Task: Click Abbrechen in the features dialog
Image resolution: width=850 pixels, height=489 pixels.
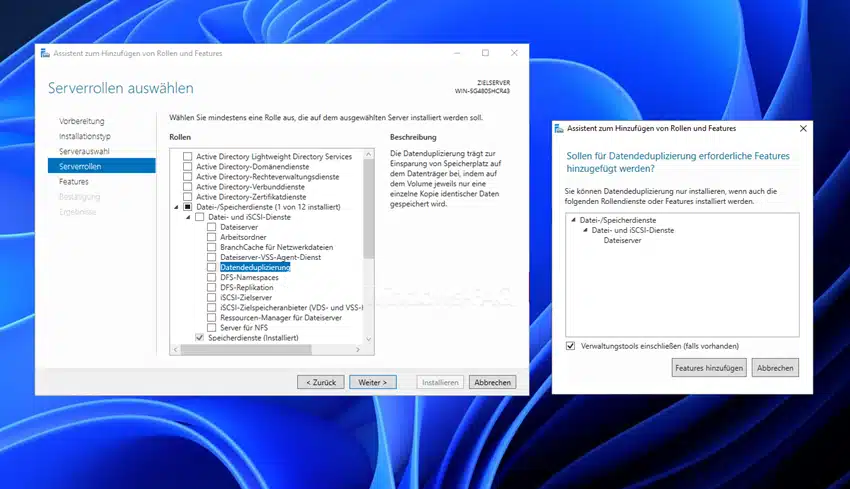Action: click(x=775, y=368)
